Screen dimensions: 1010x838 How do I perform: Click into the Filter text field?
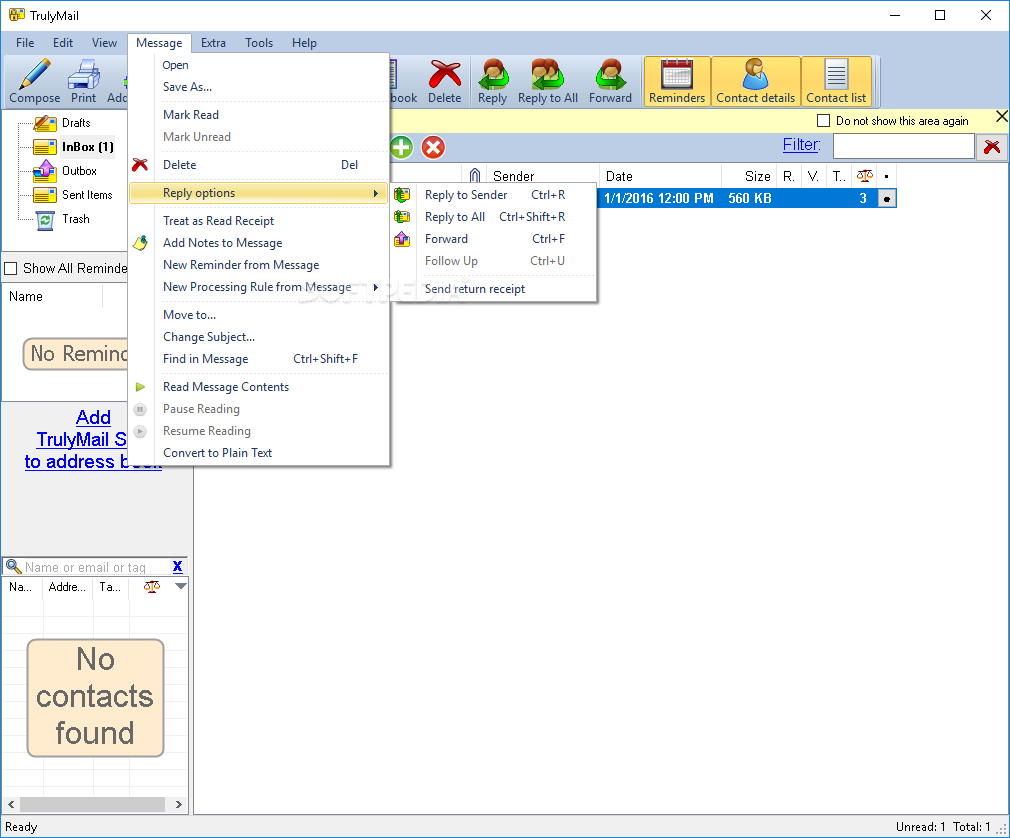[x=903, y=146]
